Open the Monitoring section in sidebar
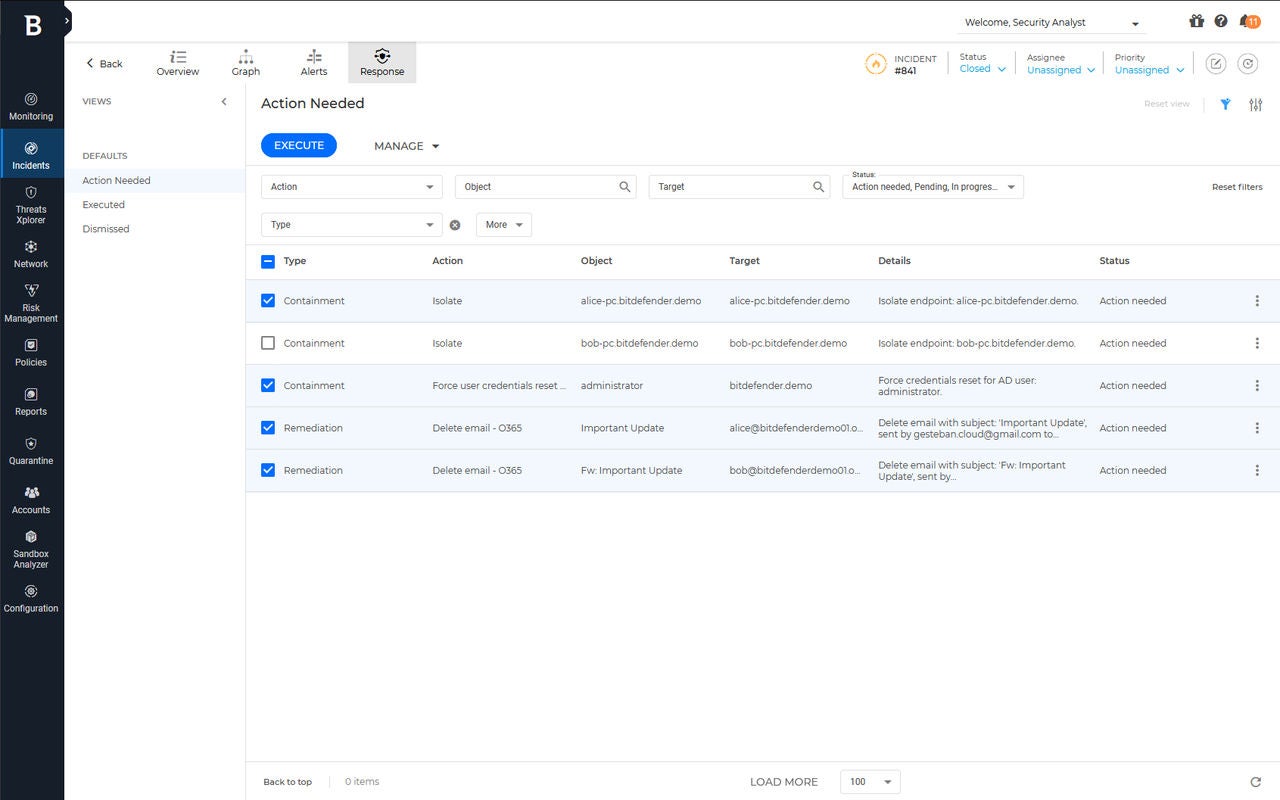This screenshot has height=800, width=1280. pos(31,106)
